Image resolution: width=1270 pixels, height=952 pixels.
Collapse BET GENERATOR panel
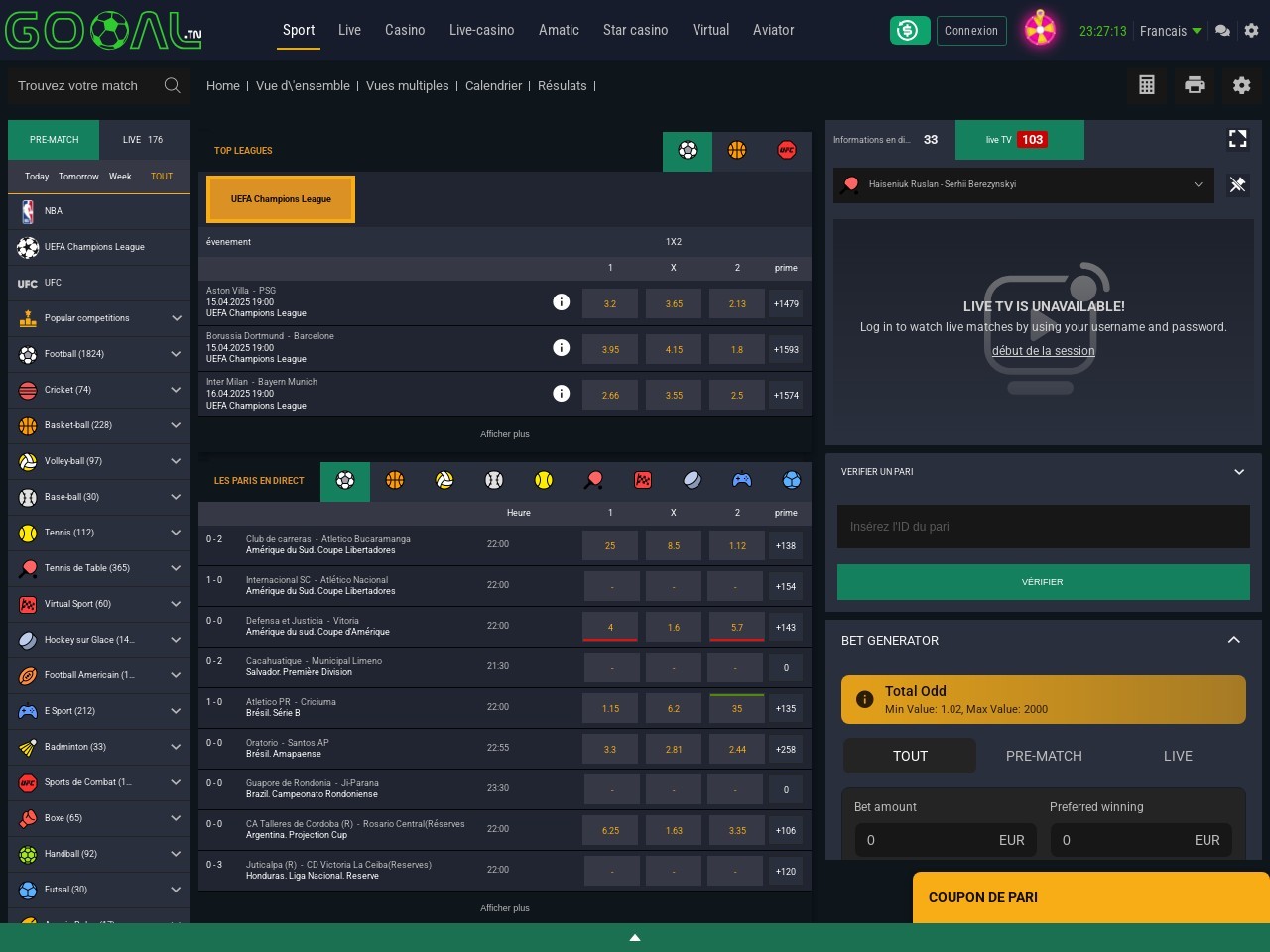coord(1234,640)
